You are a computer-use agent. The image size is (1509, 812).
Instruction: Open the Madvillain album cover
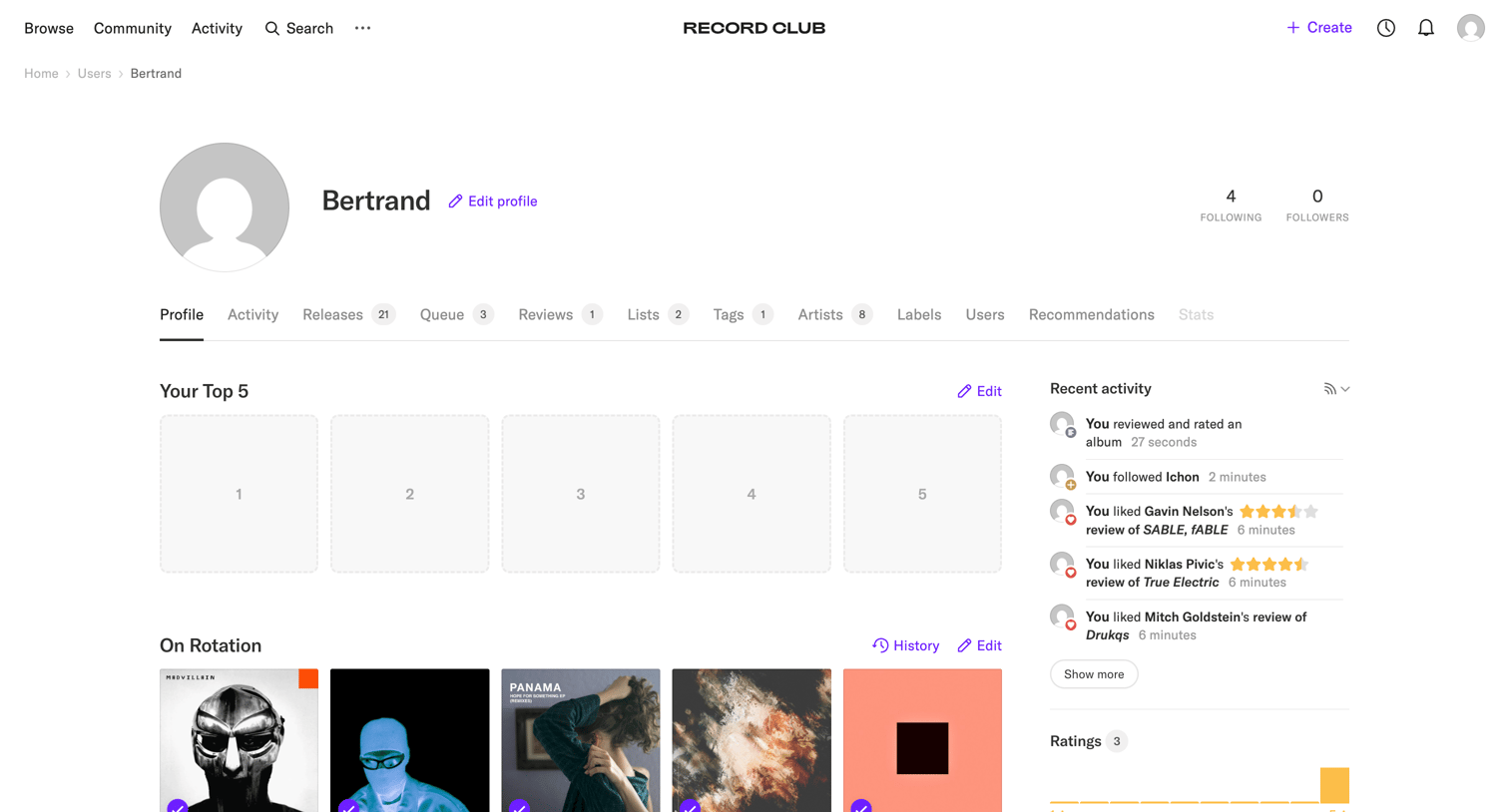[239, 740]
